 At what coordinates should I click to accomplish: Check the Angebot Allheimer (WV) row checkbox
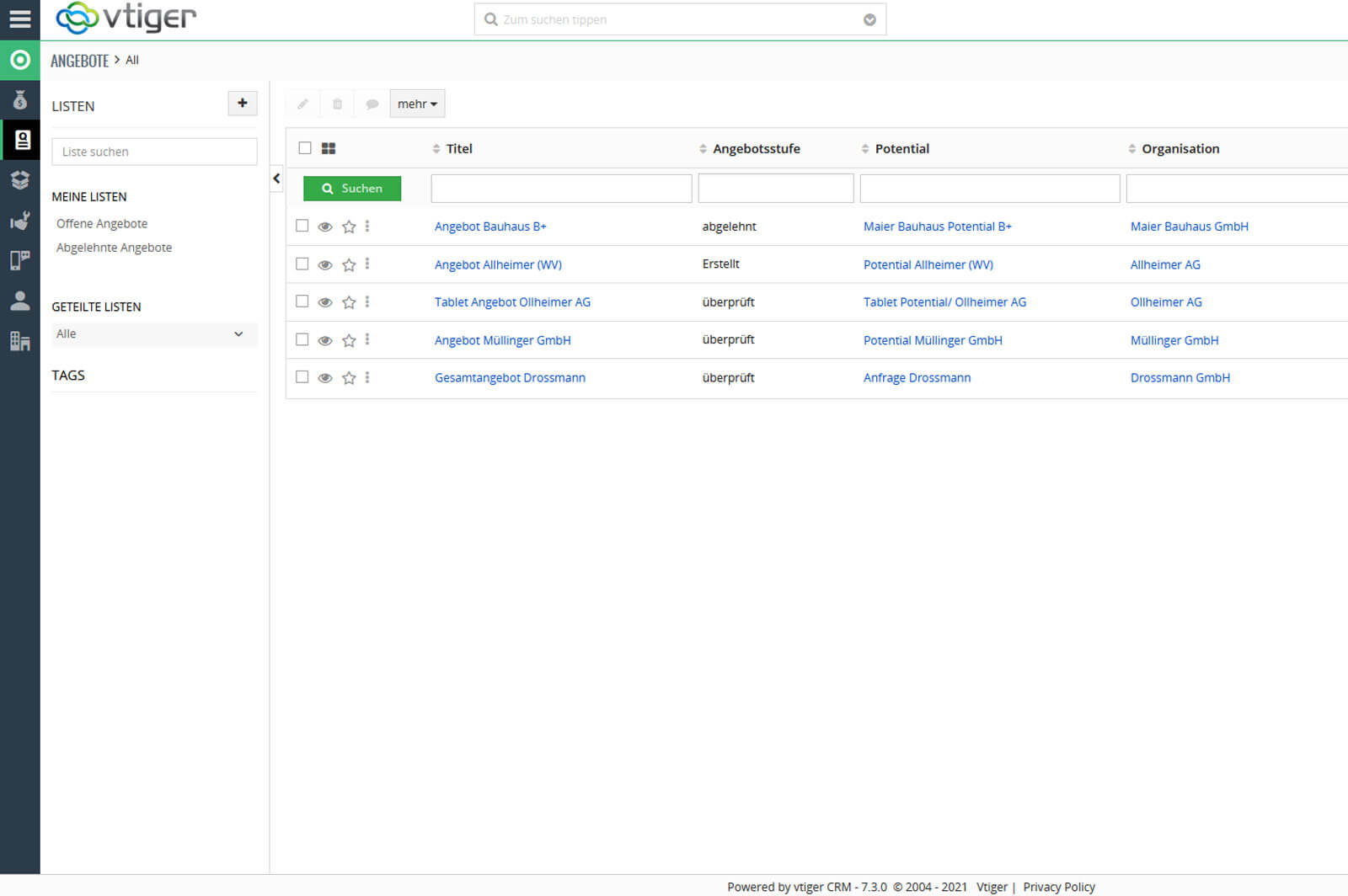pyautogui.click(x=302, y=264)
